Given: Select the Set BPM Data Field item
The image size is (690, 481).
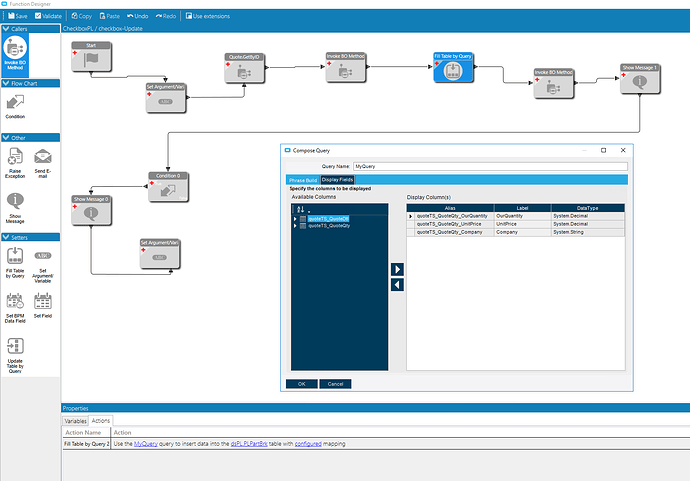Looking at the screenshot, I should click(15, 308).
